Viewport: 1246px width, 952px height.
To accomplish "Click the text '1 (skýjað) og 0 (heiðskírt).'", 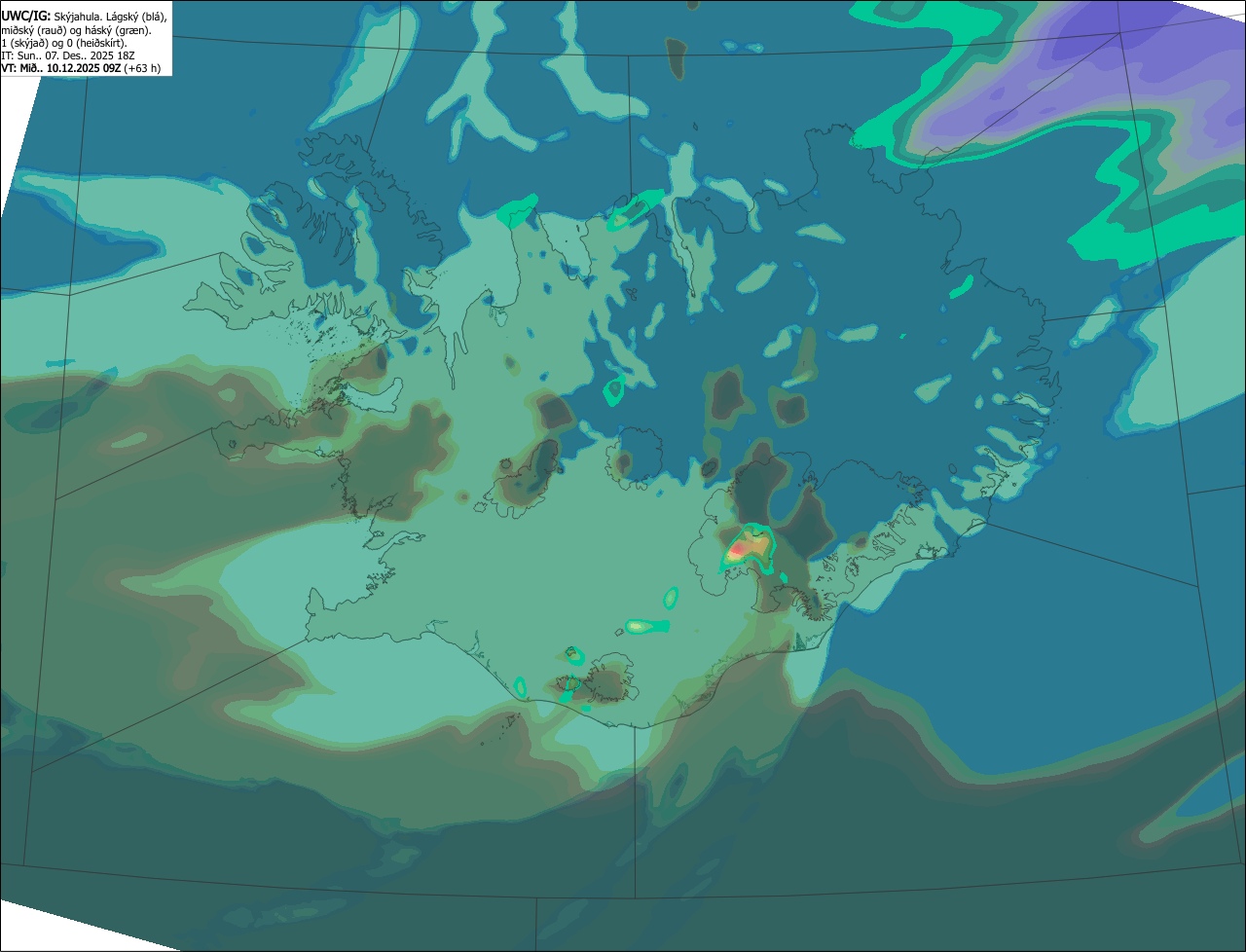I will point(64,43).
